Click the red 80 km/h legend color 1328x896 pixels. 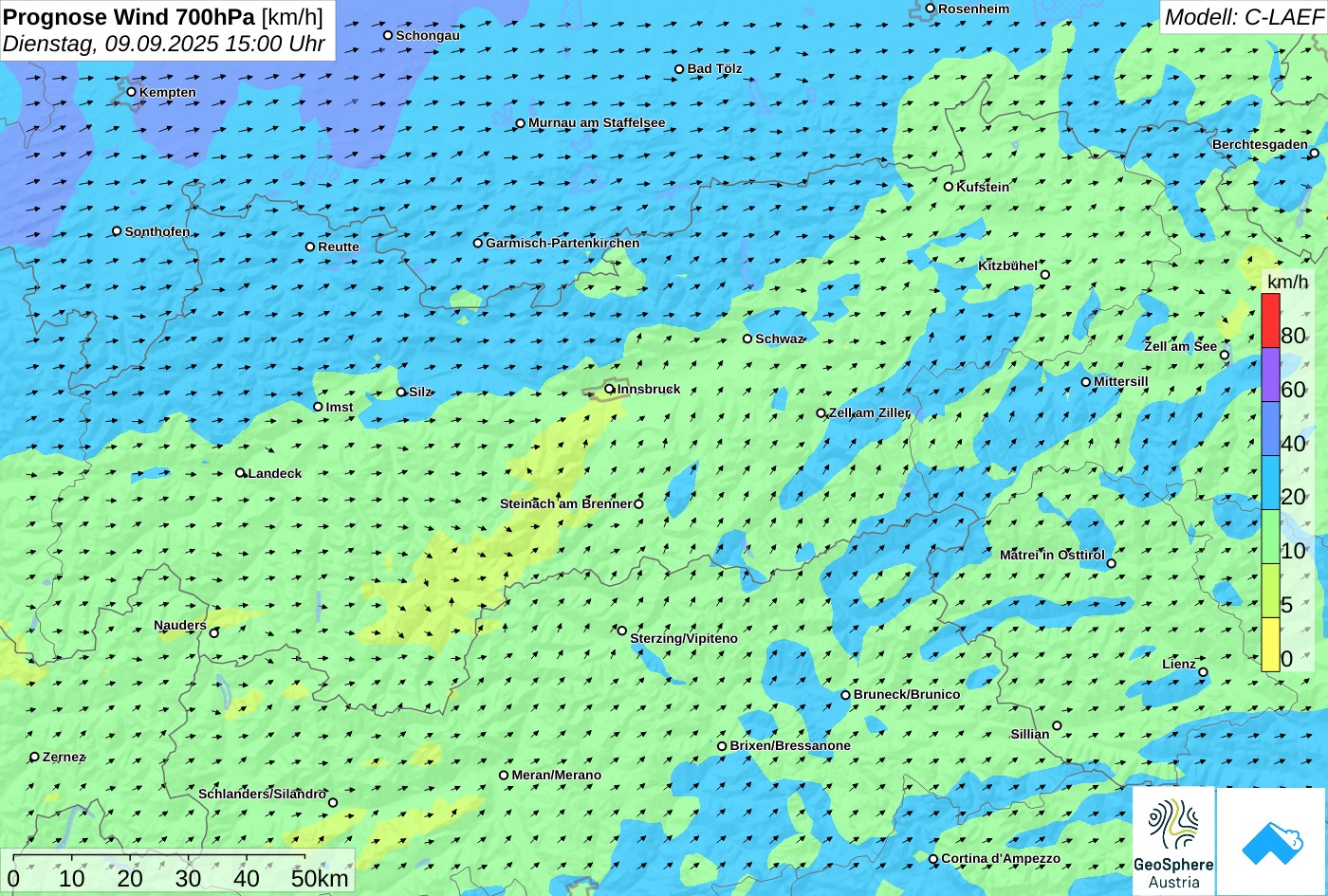click(1270, 321)
